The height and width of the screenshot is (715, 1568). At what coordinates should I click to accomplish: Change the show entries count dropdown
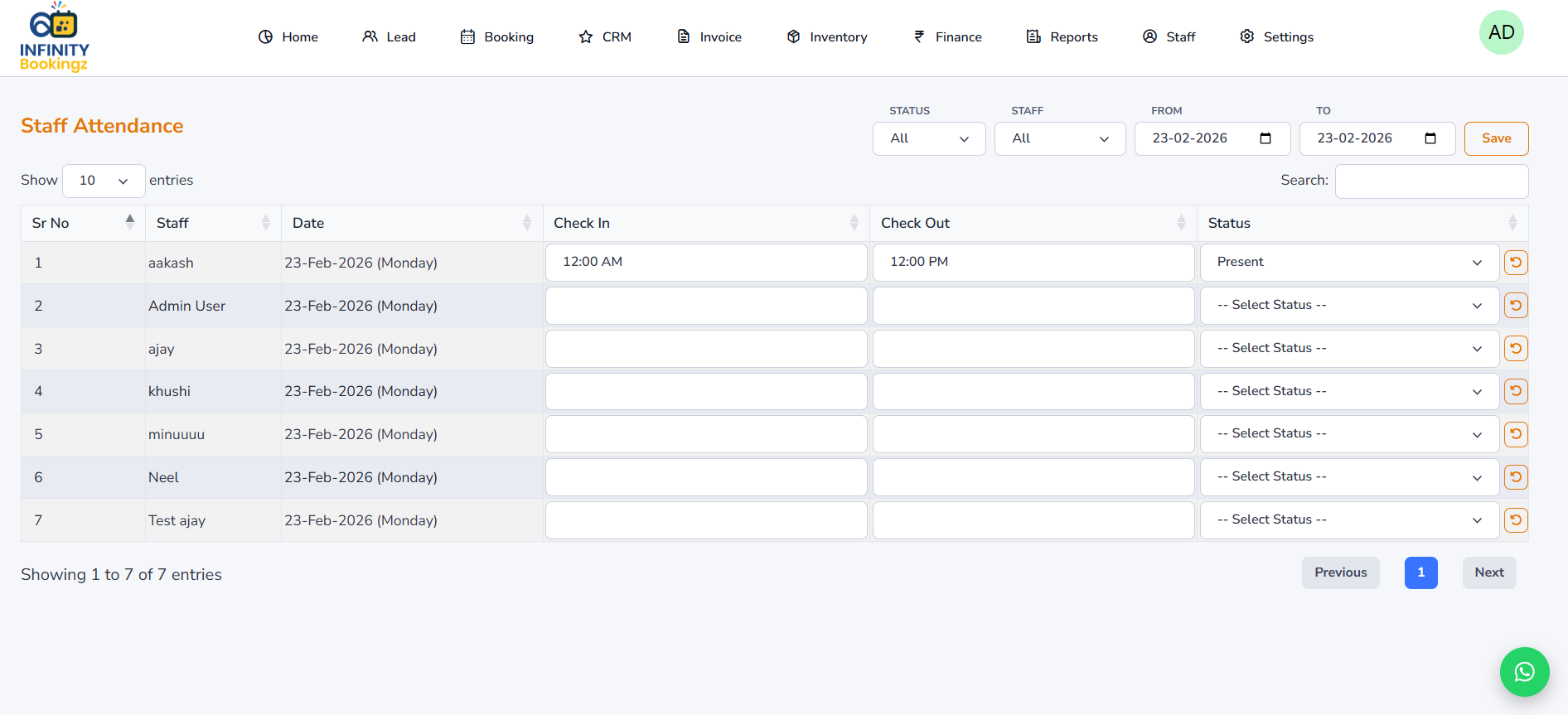click(x=104, y=181)
